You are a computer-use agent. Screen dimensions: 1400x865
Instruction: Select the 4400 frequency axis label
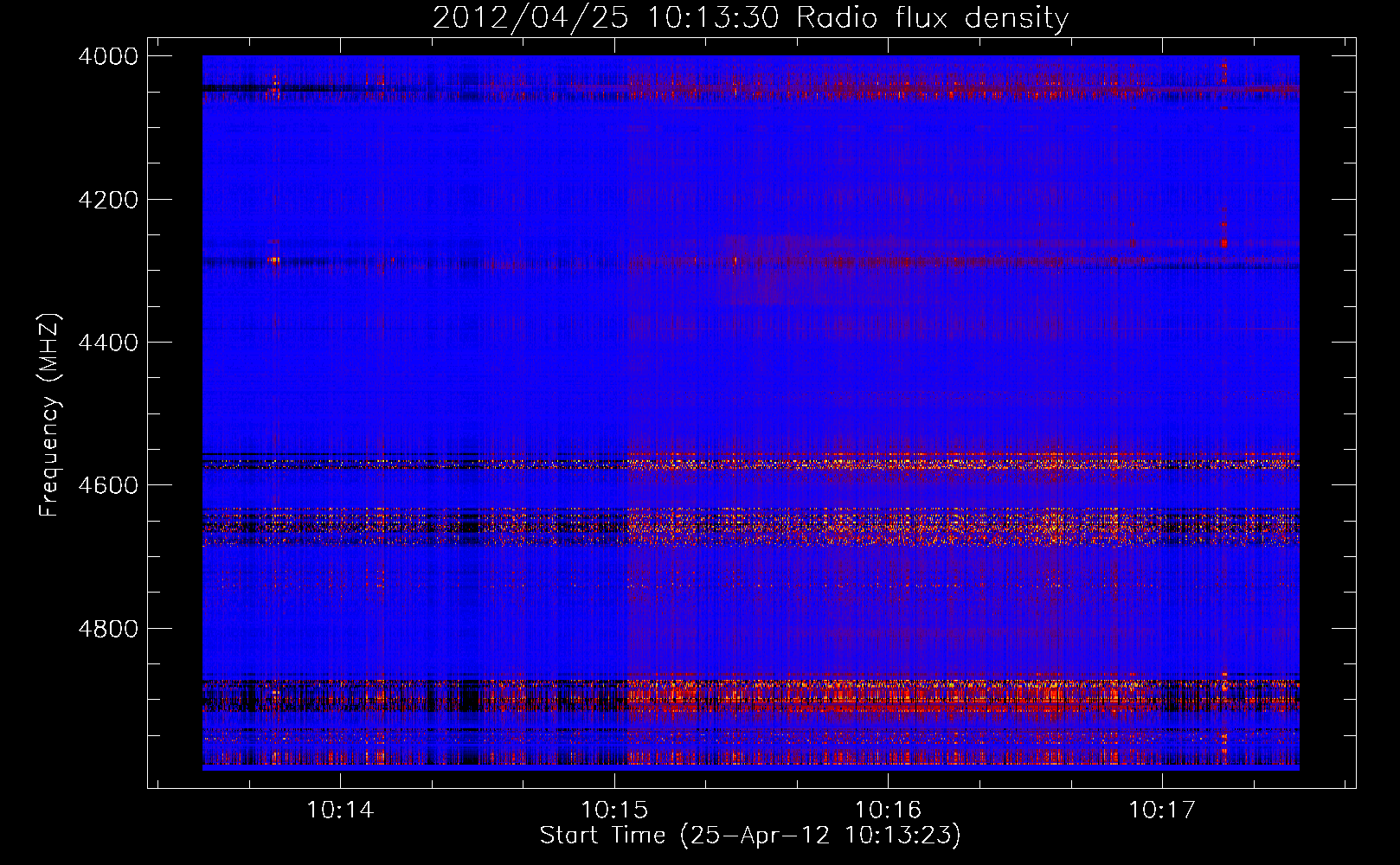coord(108,343)
